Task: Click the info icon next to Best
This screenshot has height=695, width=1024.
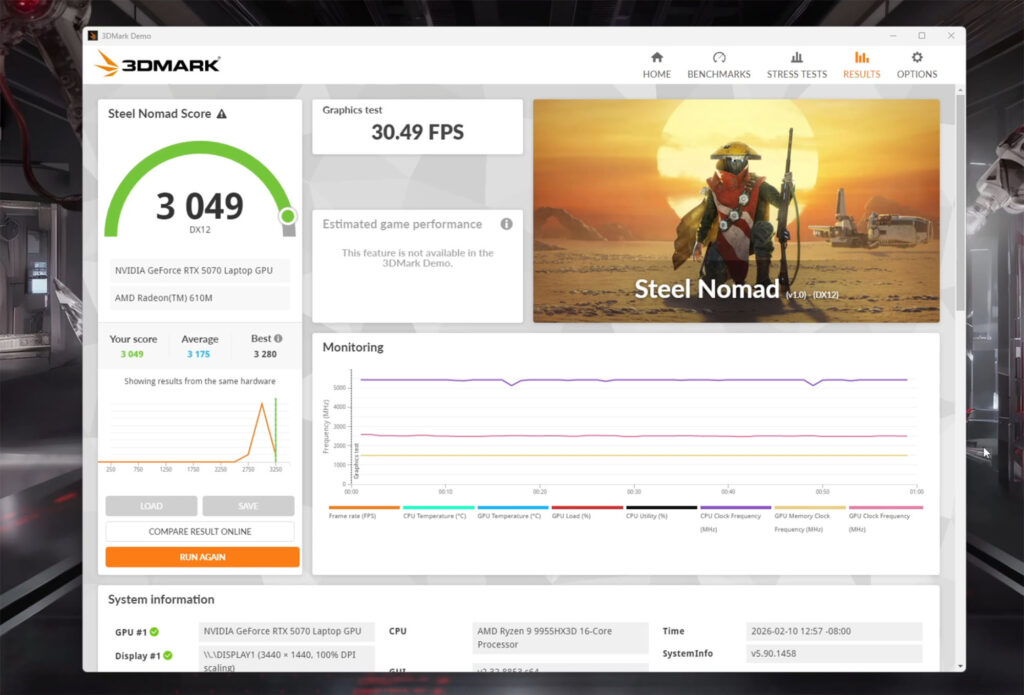Action: coord(278,339)
